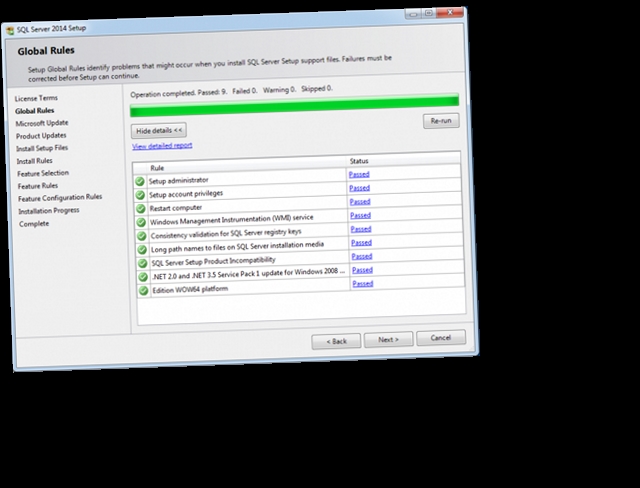Select Edition WOW64 platform rule text
This screenshot has height=488, width=640.
tap(190, 290)
